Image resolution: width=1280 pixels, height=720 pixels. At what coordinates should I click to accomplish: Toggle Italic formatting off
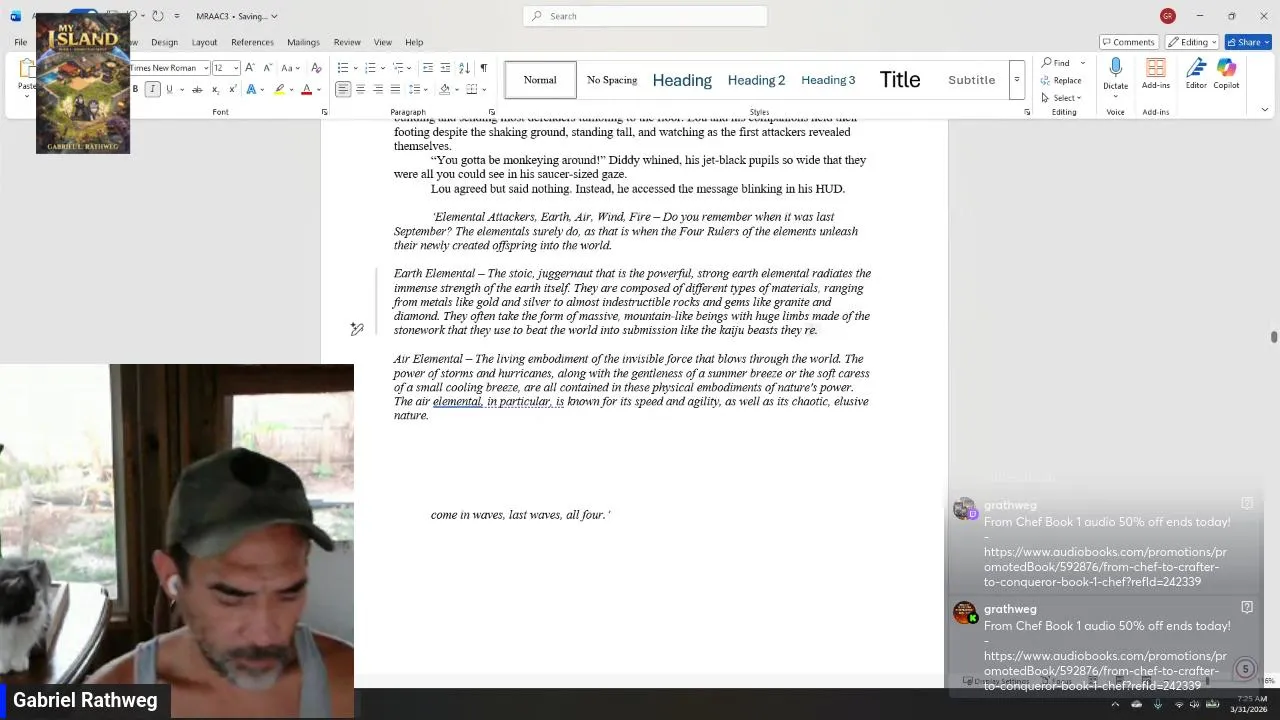(152, 90)
